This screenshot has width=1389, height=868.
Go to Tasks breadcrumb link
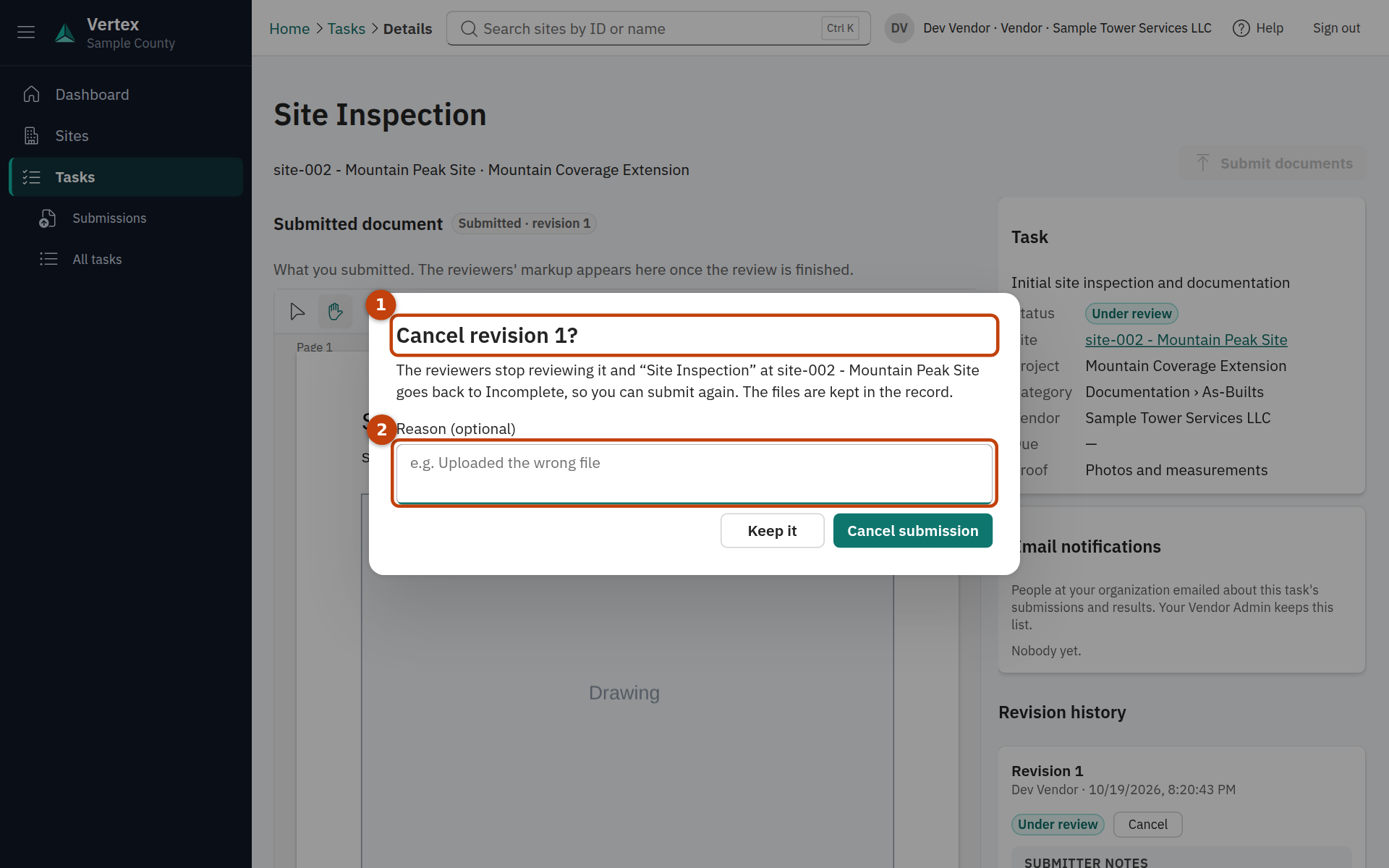[x=346, y=29]
